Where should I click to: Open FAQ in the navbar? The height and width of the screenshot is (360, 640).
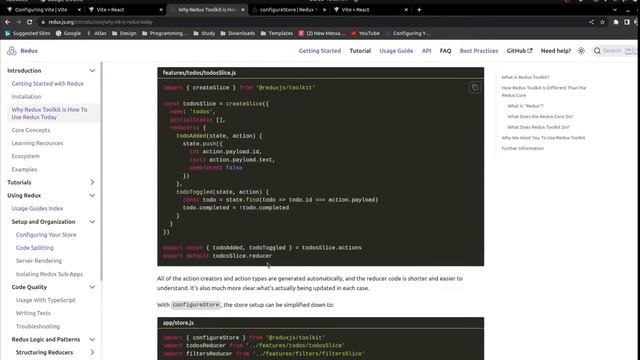pyautogui.click(x=445, y=51)
